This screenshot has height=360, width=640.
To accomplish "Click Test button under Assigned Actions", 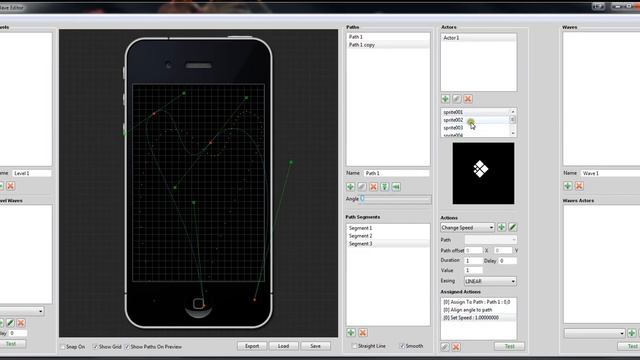I will 509,347.
